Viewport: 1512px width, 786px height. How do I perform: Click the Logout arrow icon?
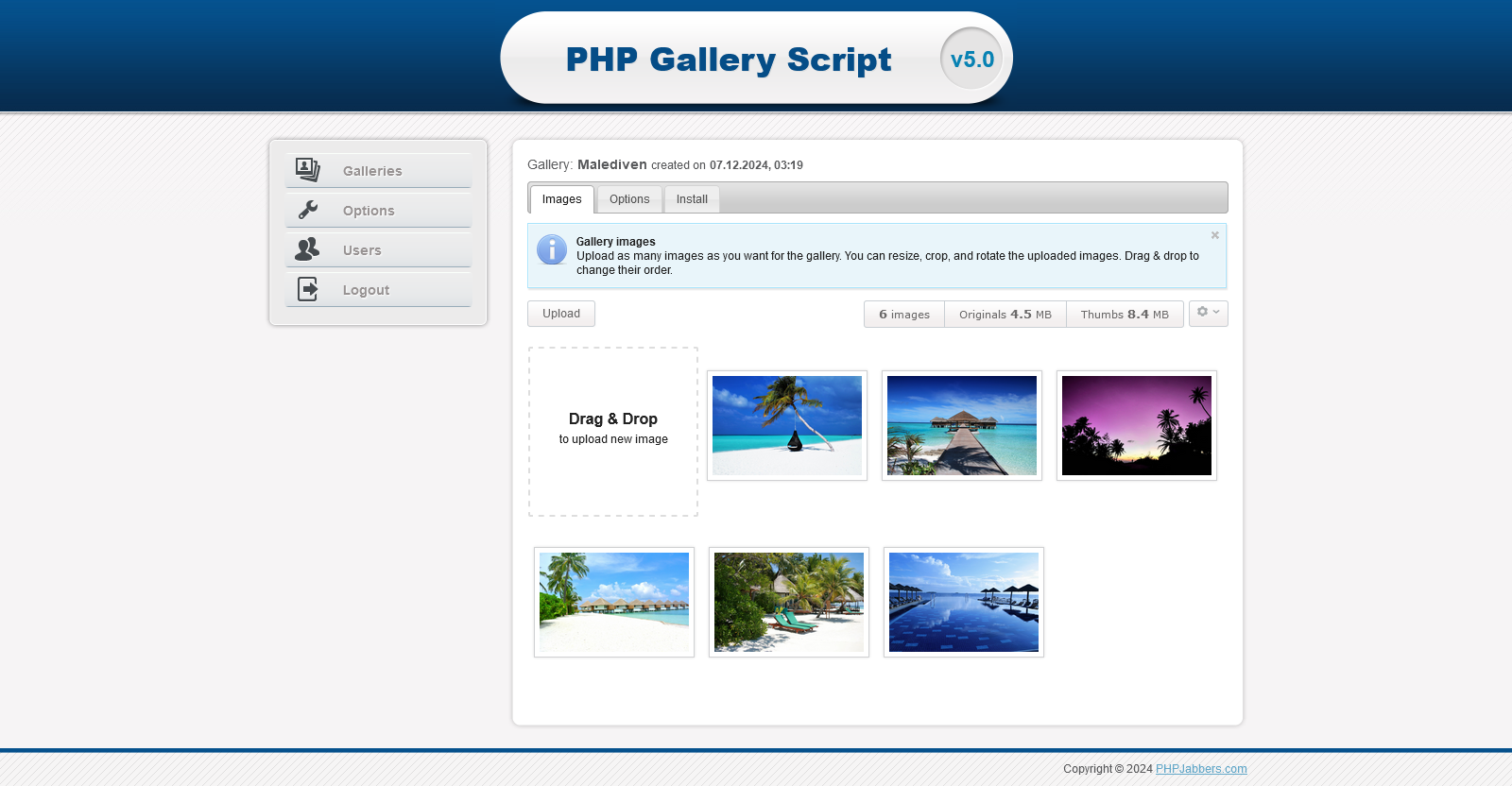tap(307, 289)
